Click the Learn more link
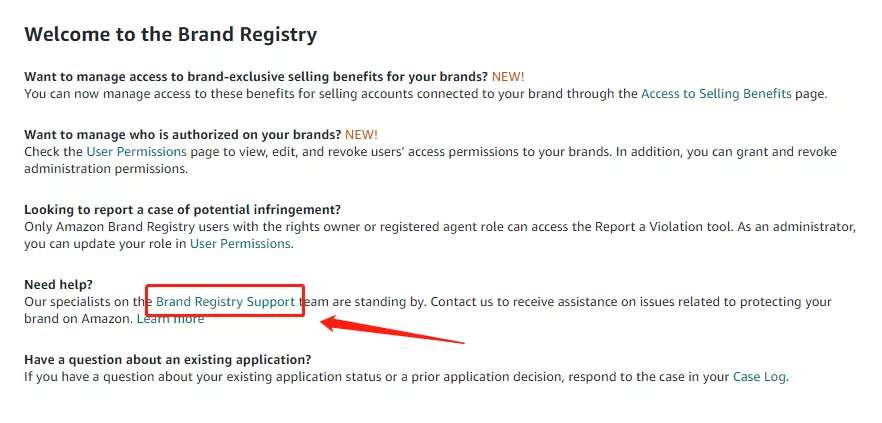882x423 pixels. point(170,320)
